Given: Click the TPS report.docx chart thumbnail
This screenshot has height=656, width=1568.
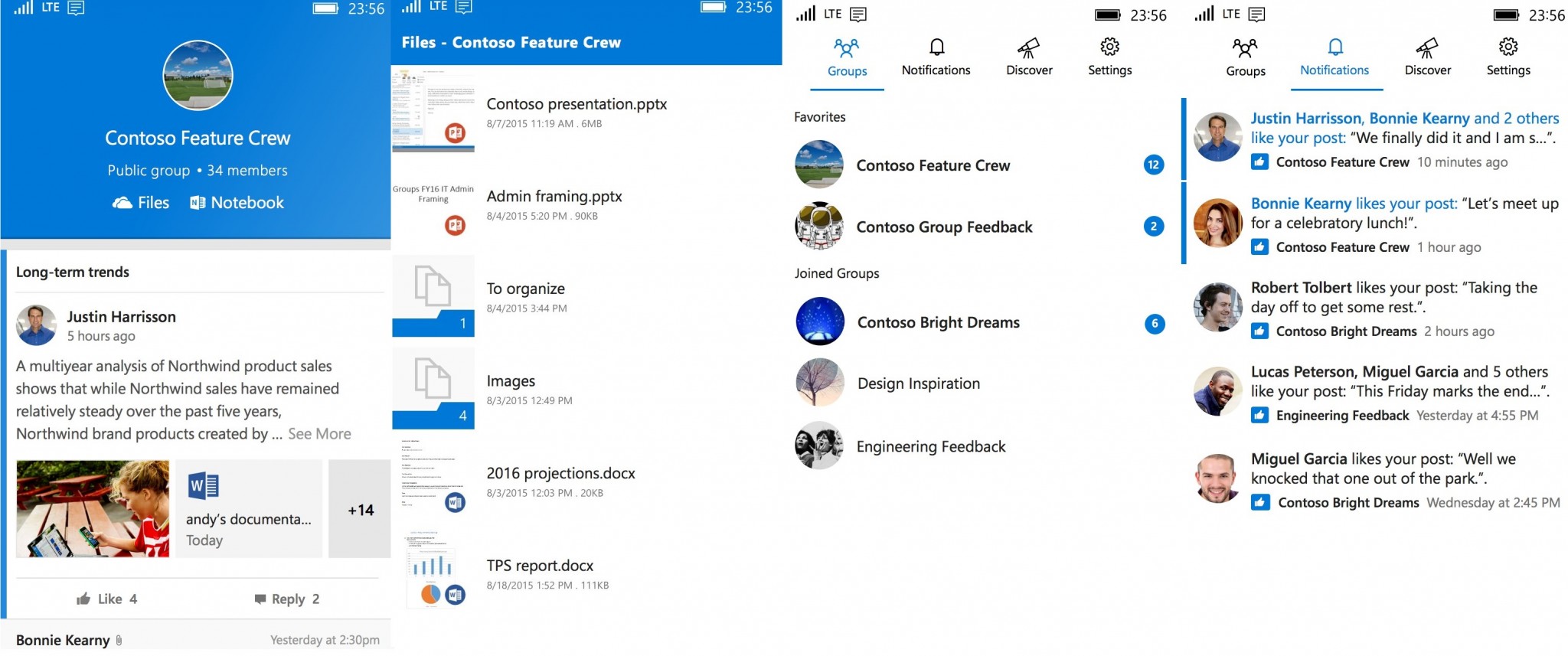Looking at the screenshot, I should pos(433,569).
